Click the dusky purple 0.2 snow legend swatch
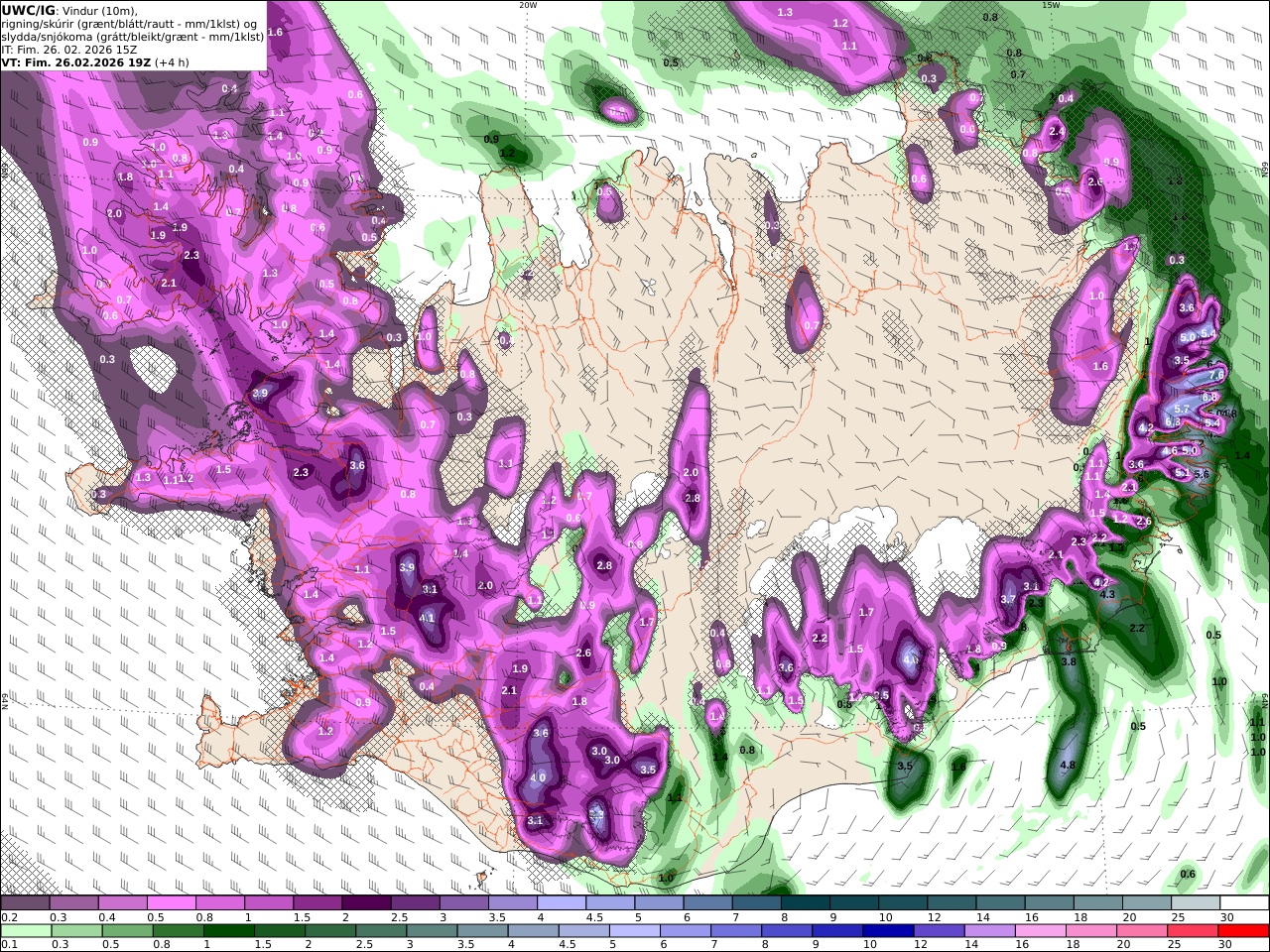This screenshot has height=952, width=1270. (25, 903)
